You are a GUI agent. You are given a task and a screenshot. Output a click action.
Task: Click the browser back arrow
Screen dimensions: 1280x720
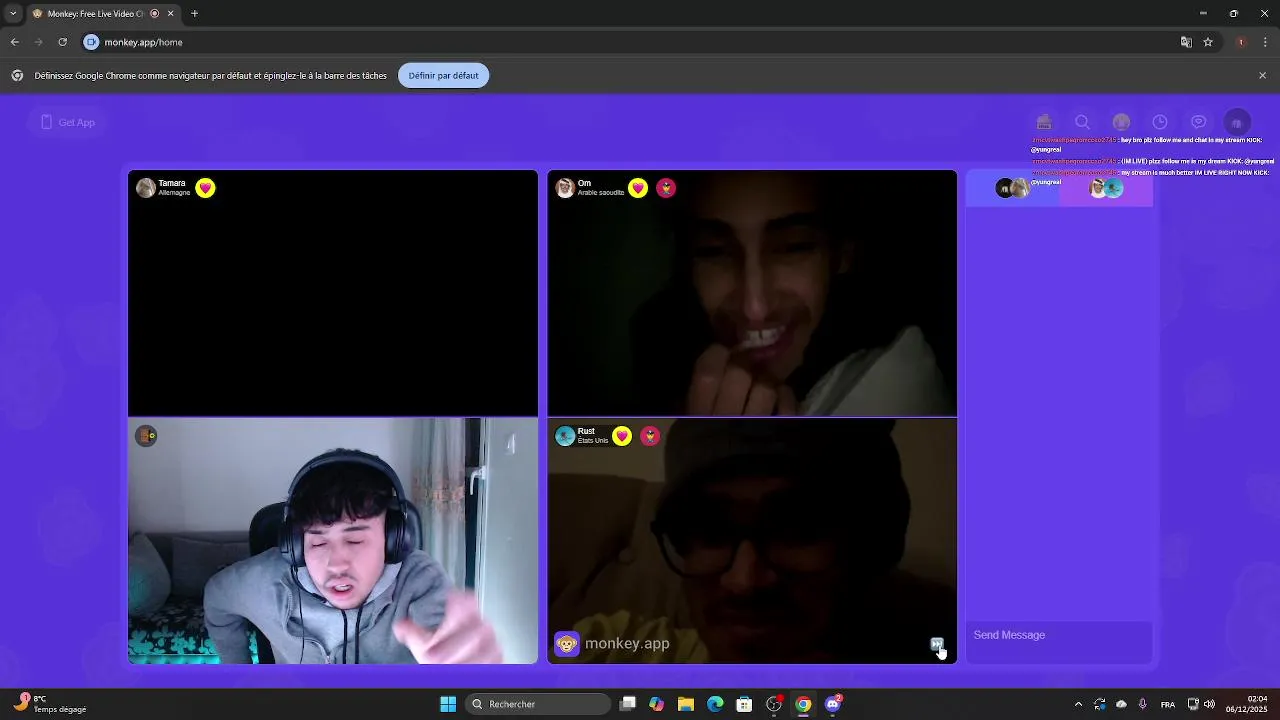pos(15,42)
